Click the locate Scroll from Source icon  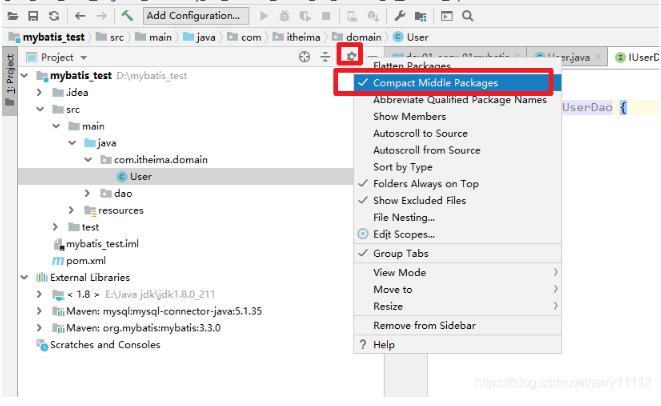click(x=304, y=56)
